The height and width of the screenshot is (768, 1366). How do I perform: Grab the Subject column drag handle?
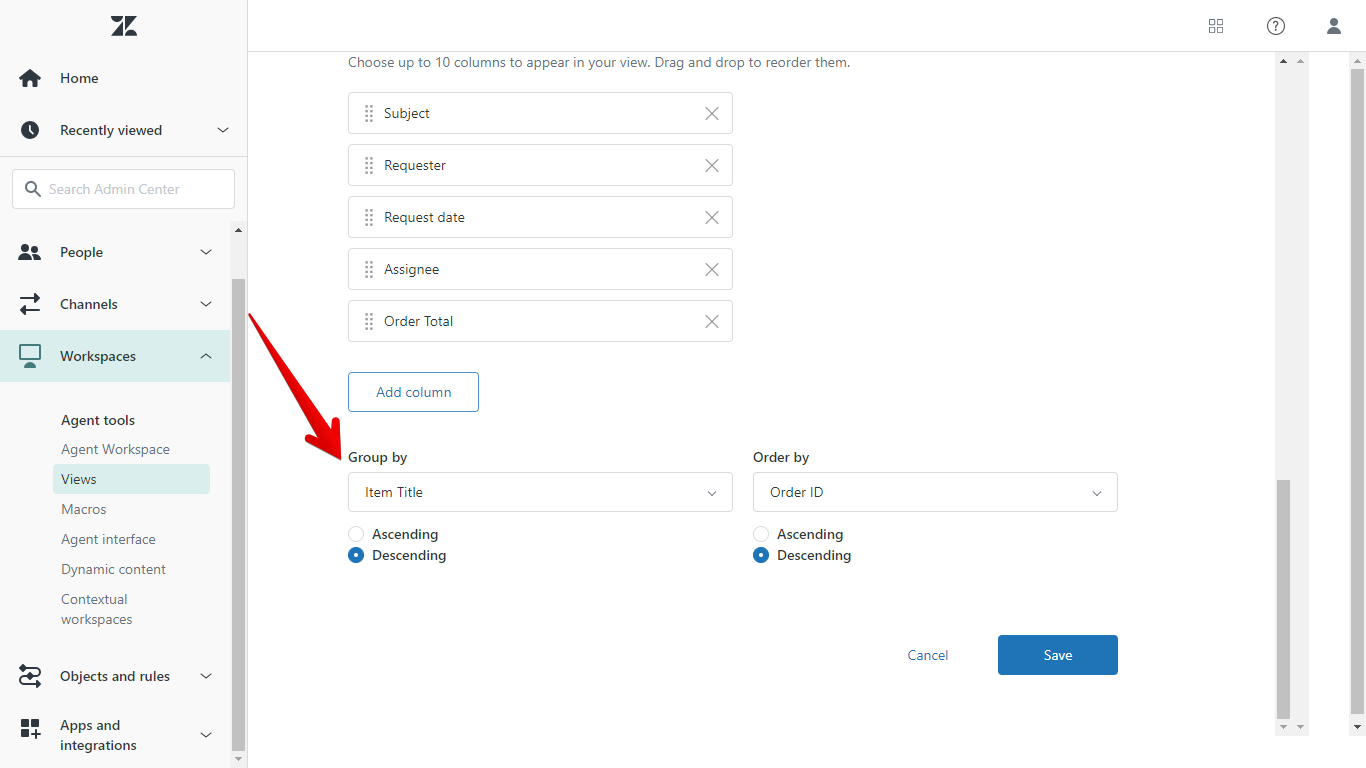click(x=369, y=113)
